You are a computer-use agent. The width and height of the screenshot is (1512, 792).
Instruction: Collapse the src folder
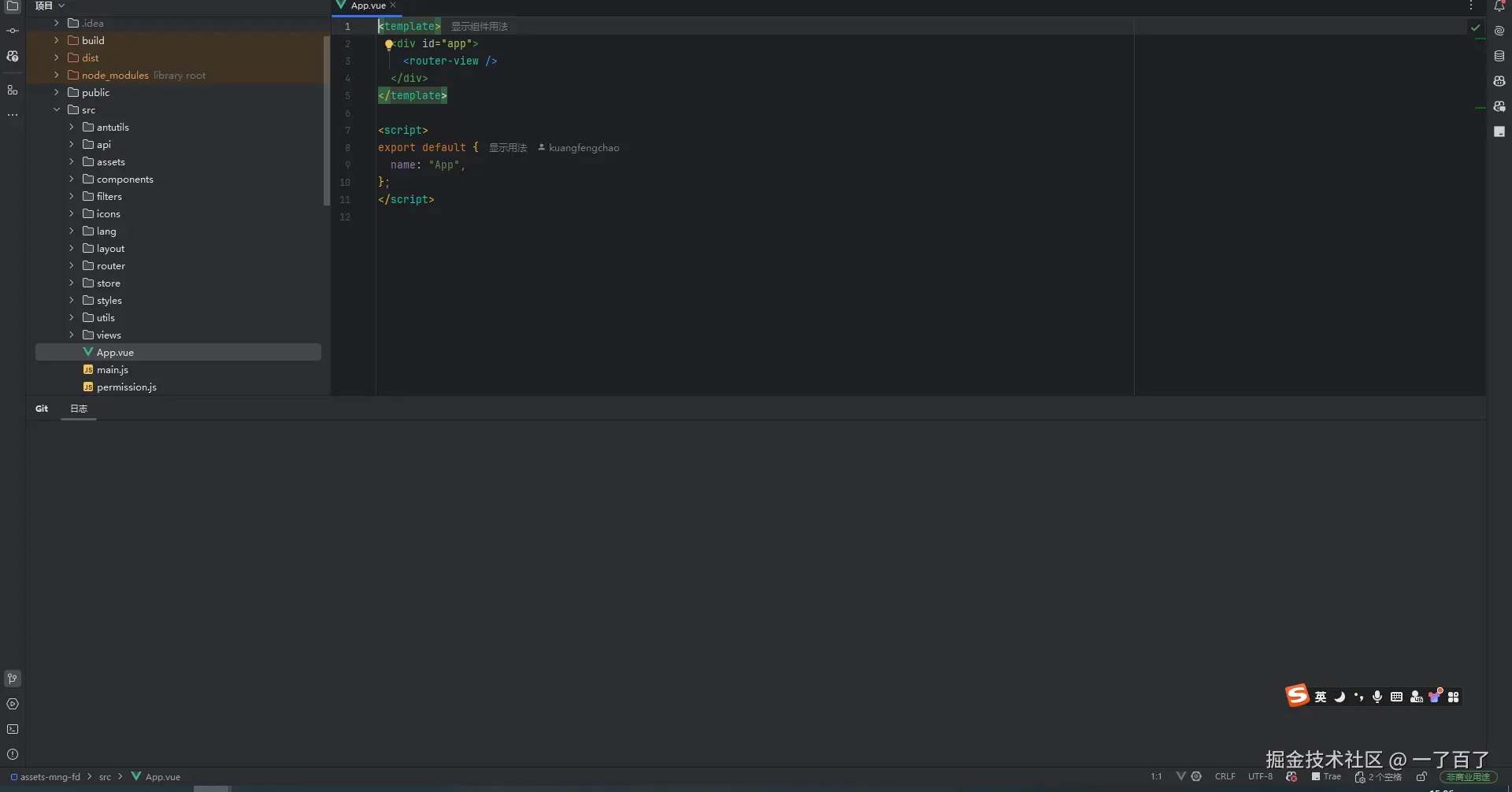click(x=57, y=110)
